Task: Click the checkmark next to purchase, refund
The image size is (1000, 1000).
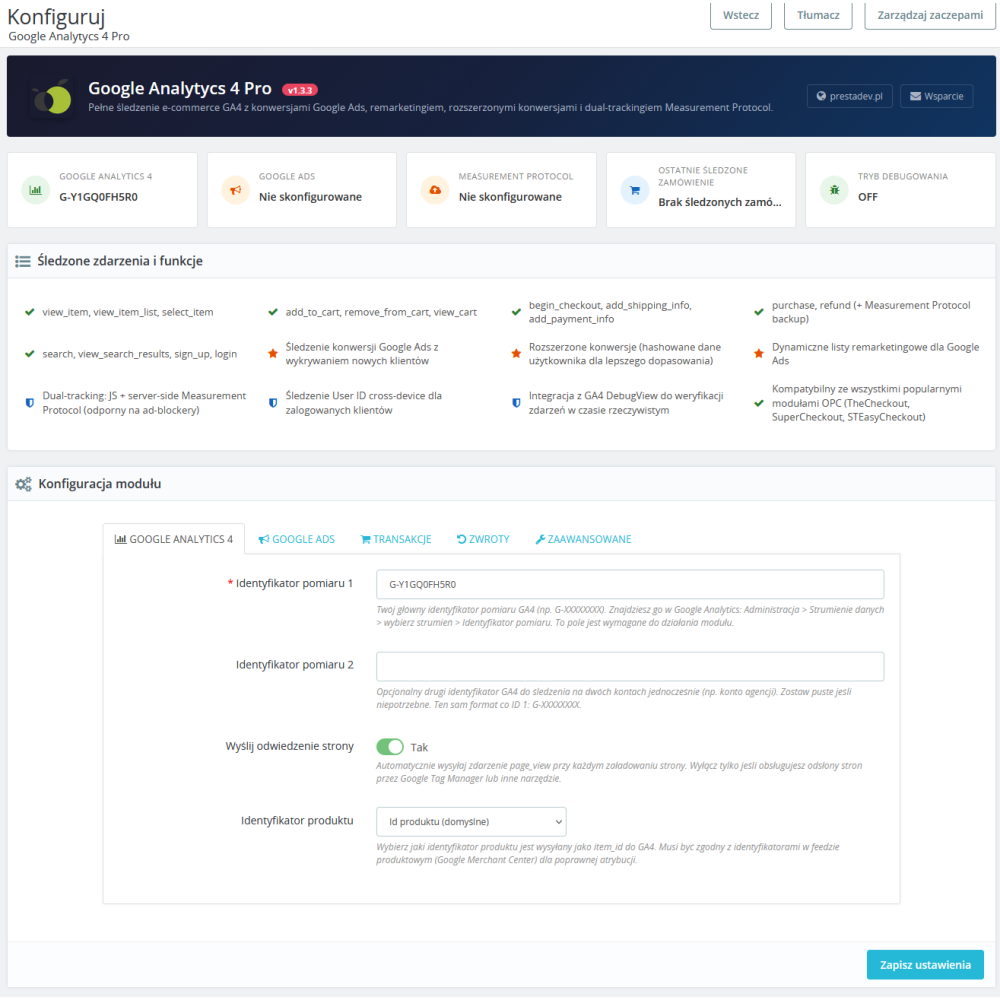Action: (759, 312)
